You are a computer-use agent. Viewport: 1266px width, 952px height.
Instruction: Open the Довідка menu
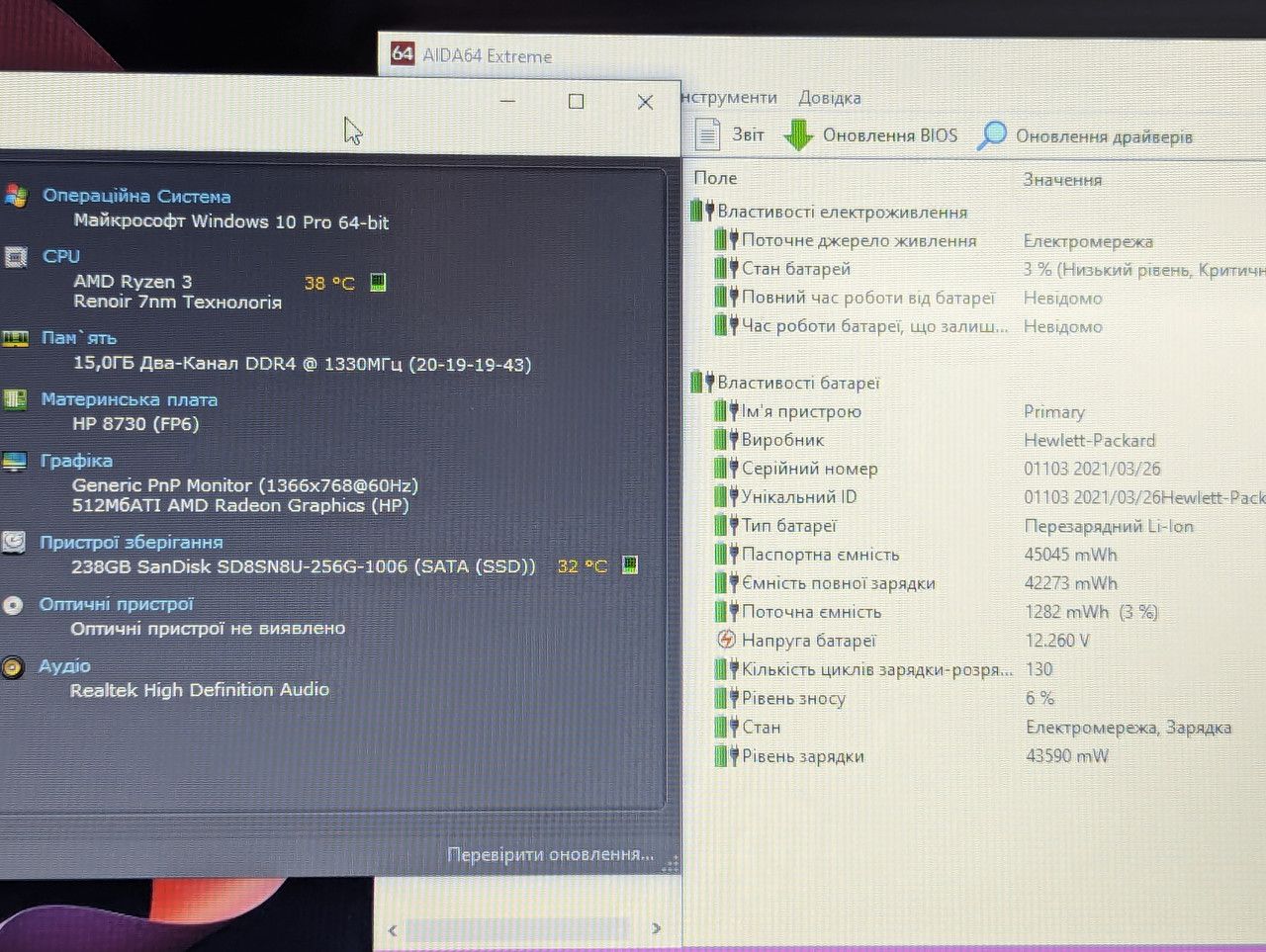tap(830, 98)
